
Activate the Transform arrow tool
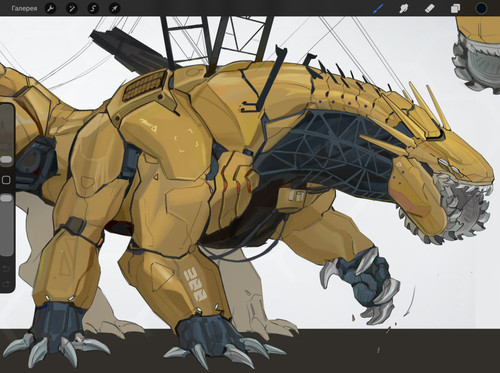(114, 8)
